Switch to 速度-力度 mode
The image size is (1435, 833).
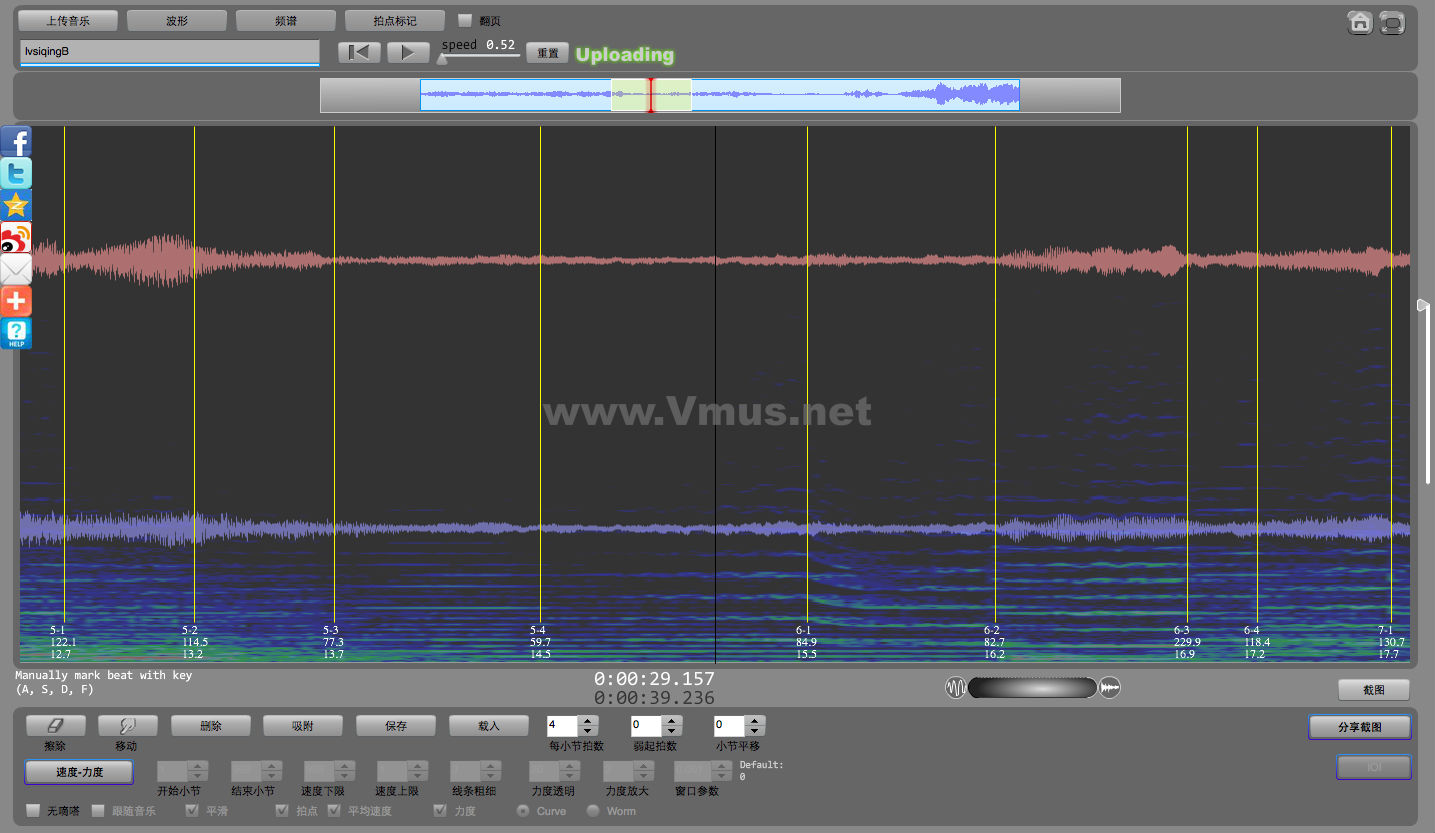(79, 772)
